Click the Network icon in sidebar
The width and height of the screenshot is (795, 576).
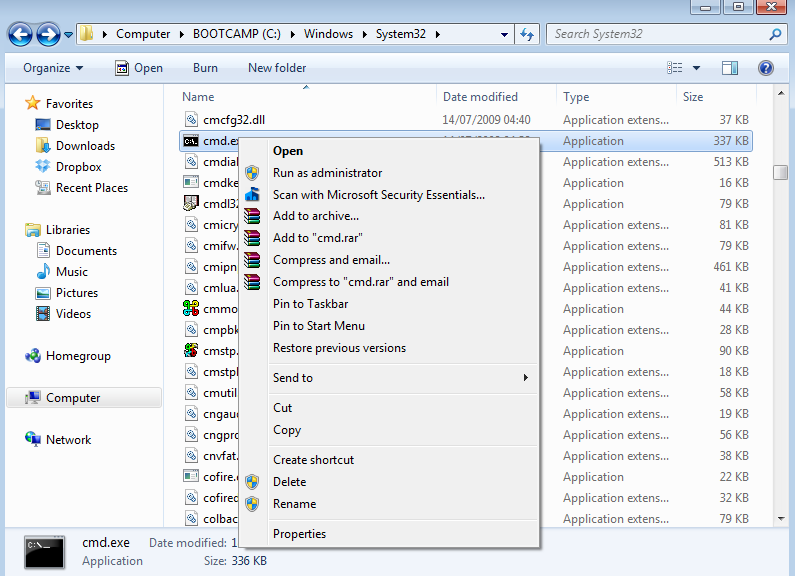[x=33, y=439]
